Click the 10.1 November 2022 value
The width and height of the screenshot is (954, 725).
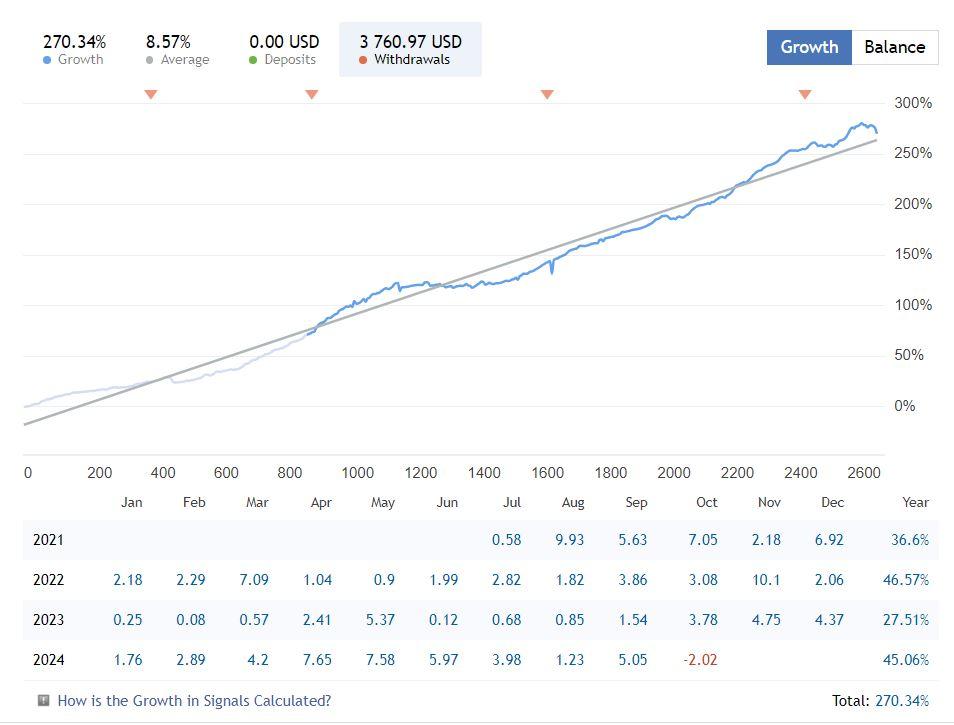coord(765,580)
